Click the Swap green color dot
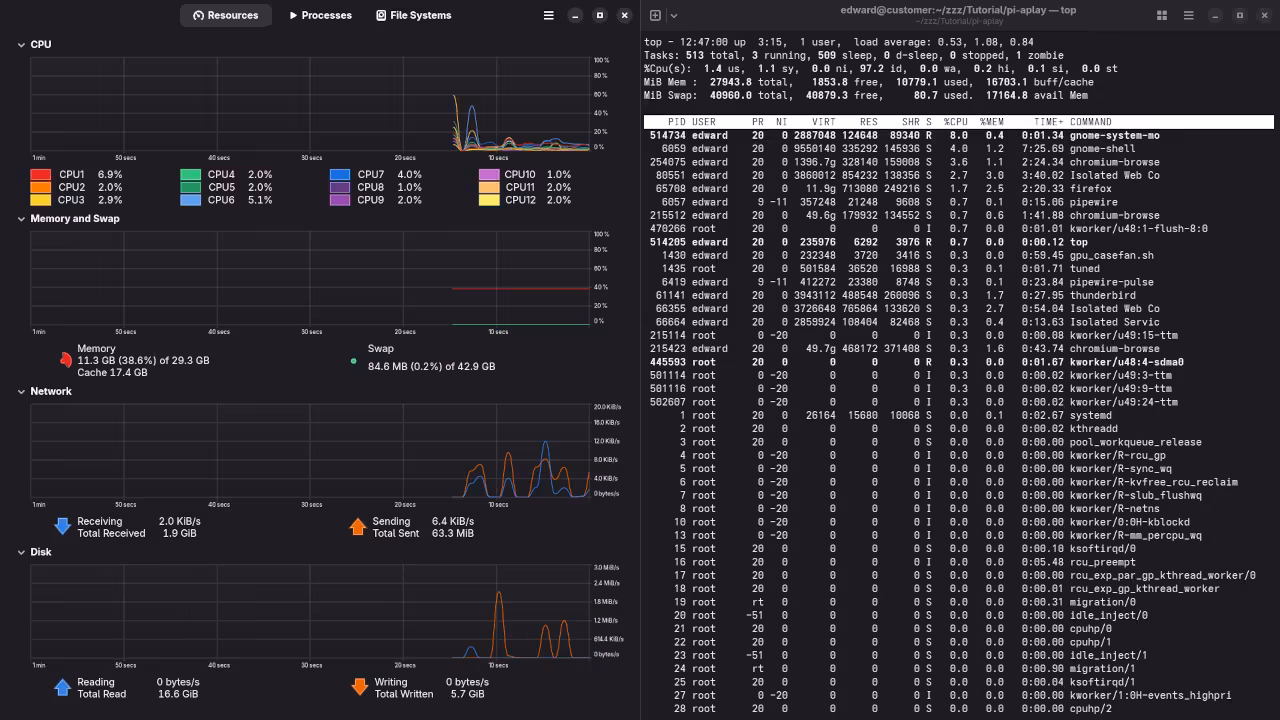Image resolution: width=1280 pixels, height=720 pixels. (x=354, y=361)
